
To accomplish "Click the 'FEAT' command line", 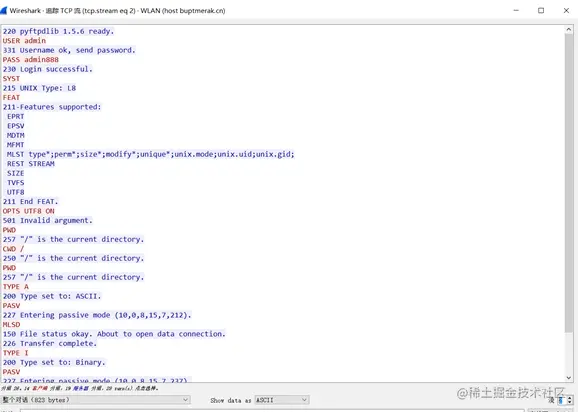I will (x=11, y=98).
